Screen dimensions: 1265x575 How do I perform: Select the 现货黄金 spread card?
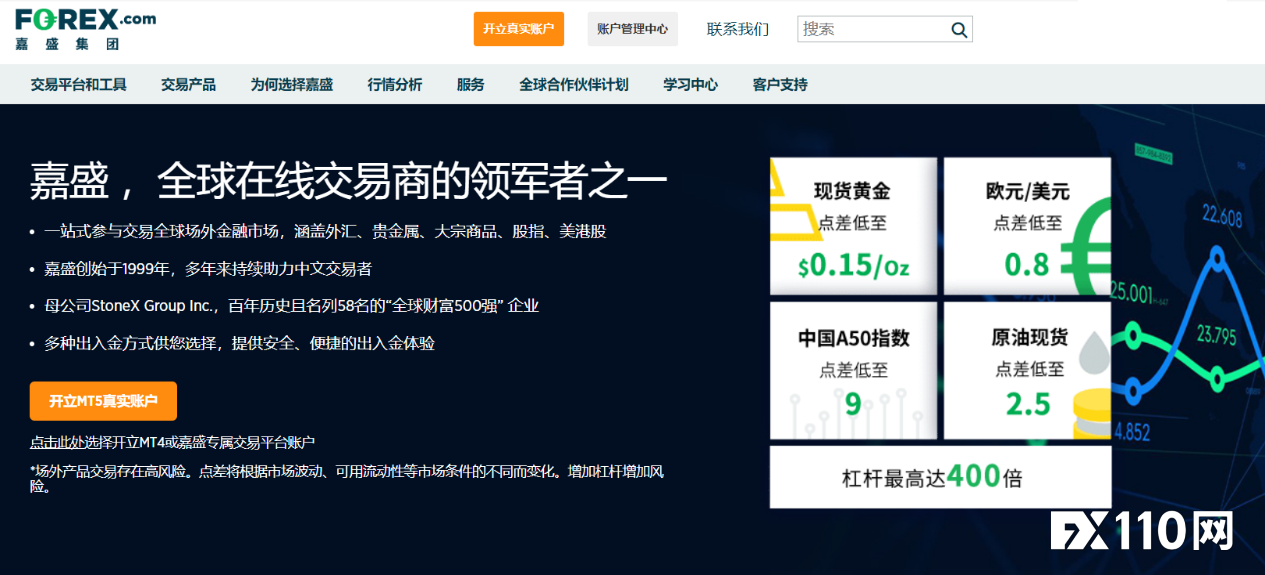coord(853,225)
